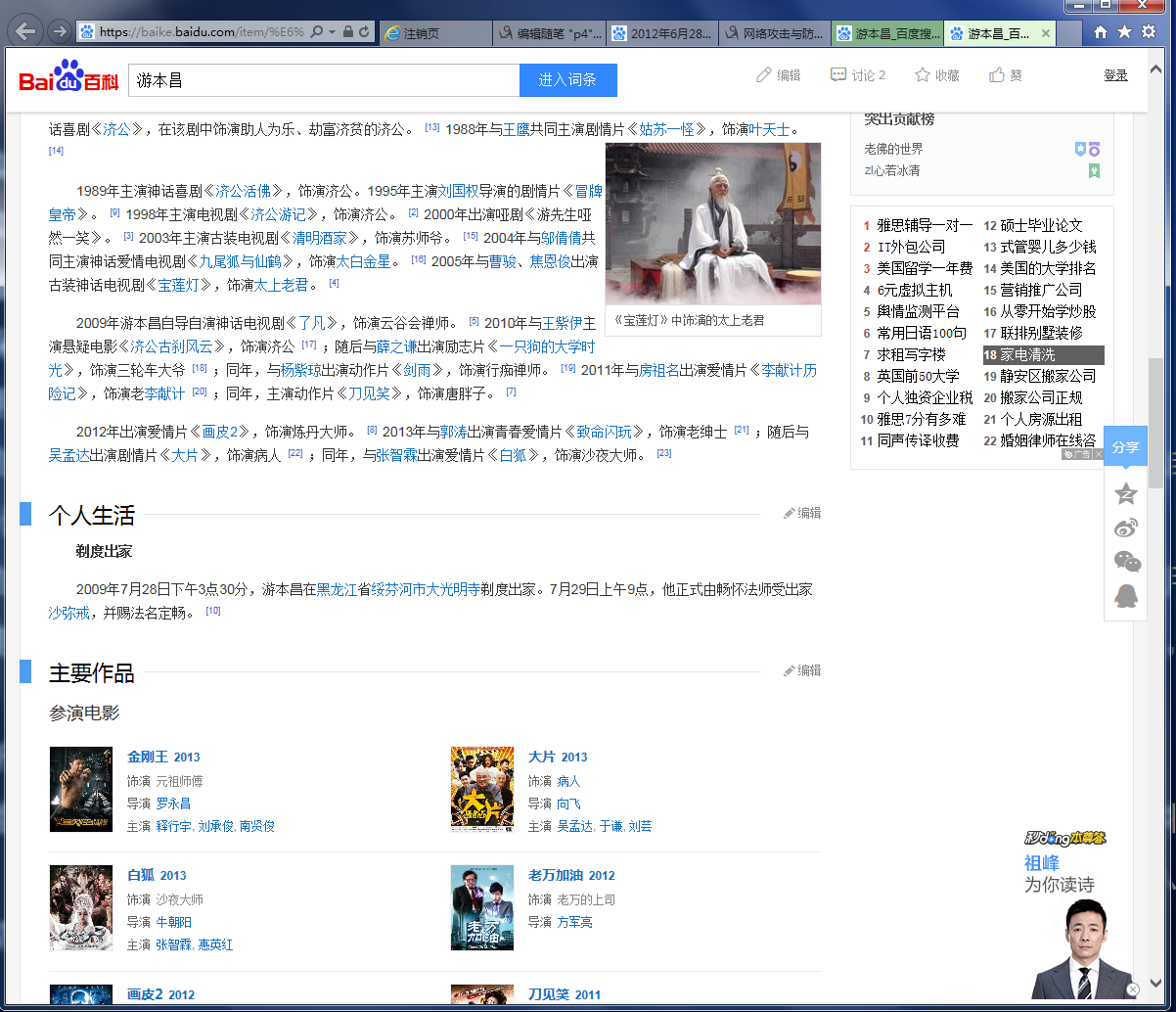Switch to the 游本昌_百度搜 tab
Screen dimensions: 1176x1012
pos(888,33)
